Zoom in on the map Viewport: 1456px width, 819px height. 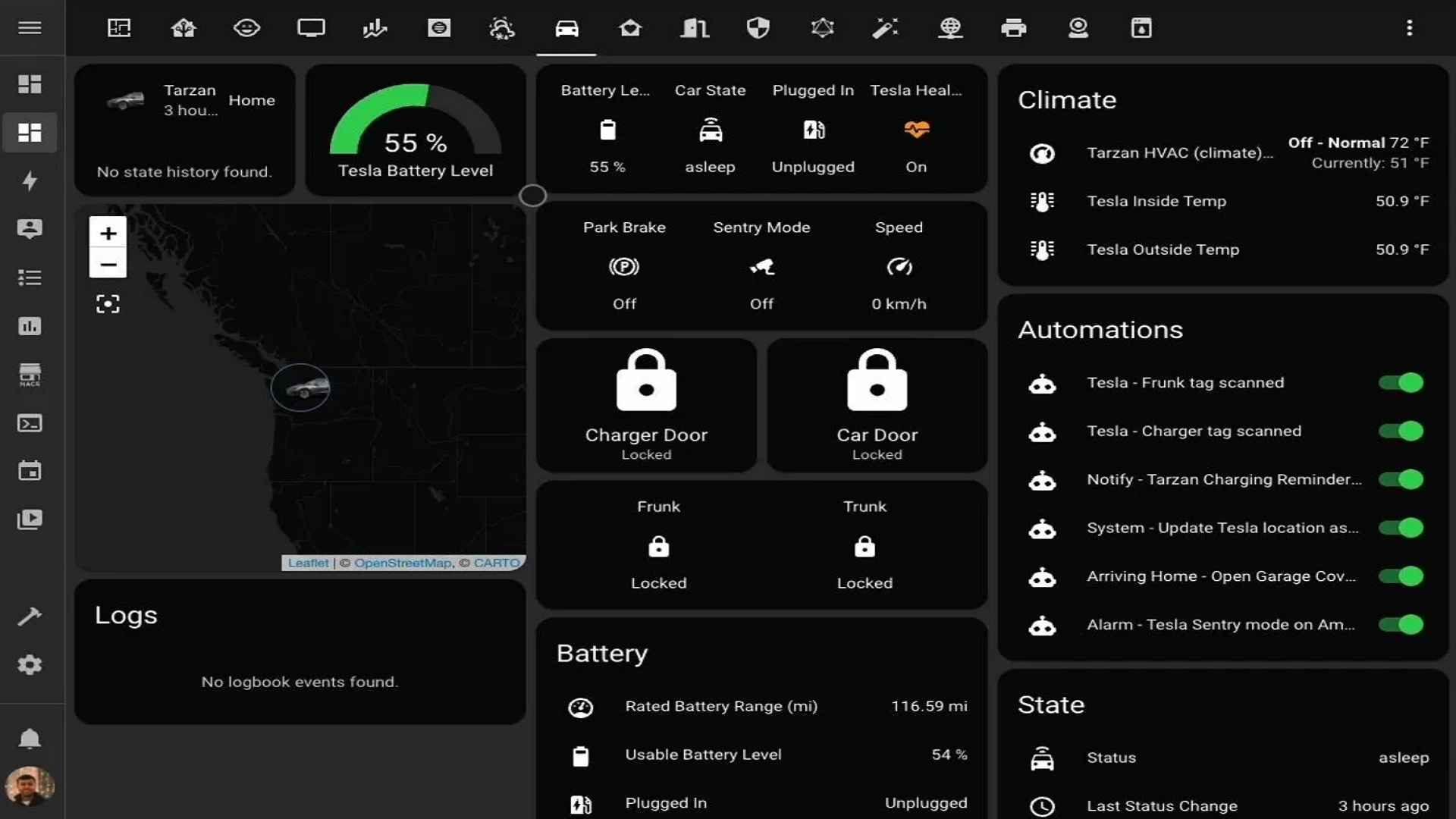tap(108, 234)
